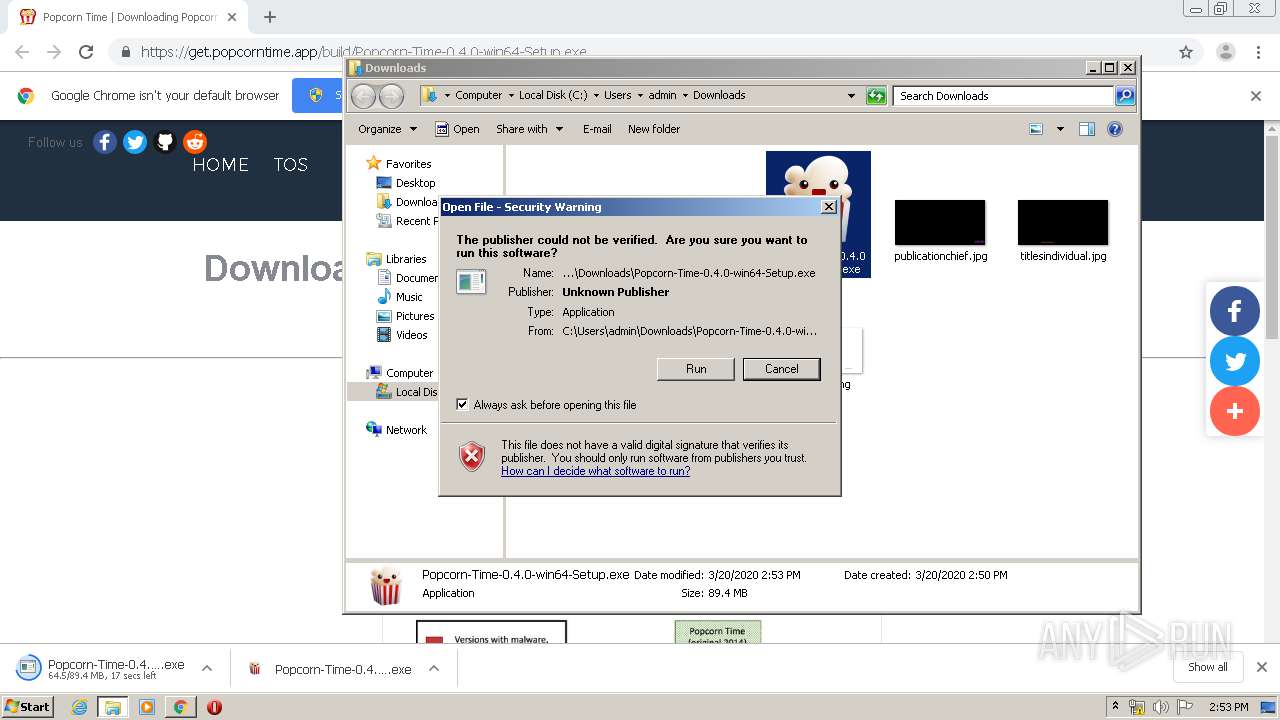Select the titlesindividual.jpg file
1280x720 pixels.
click(x=1063, y=230)
